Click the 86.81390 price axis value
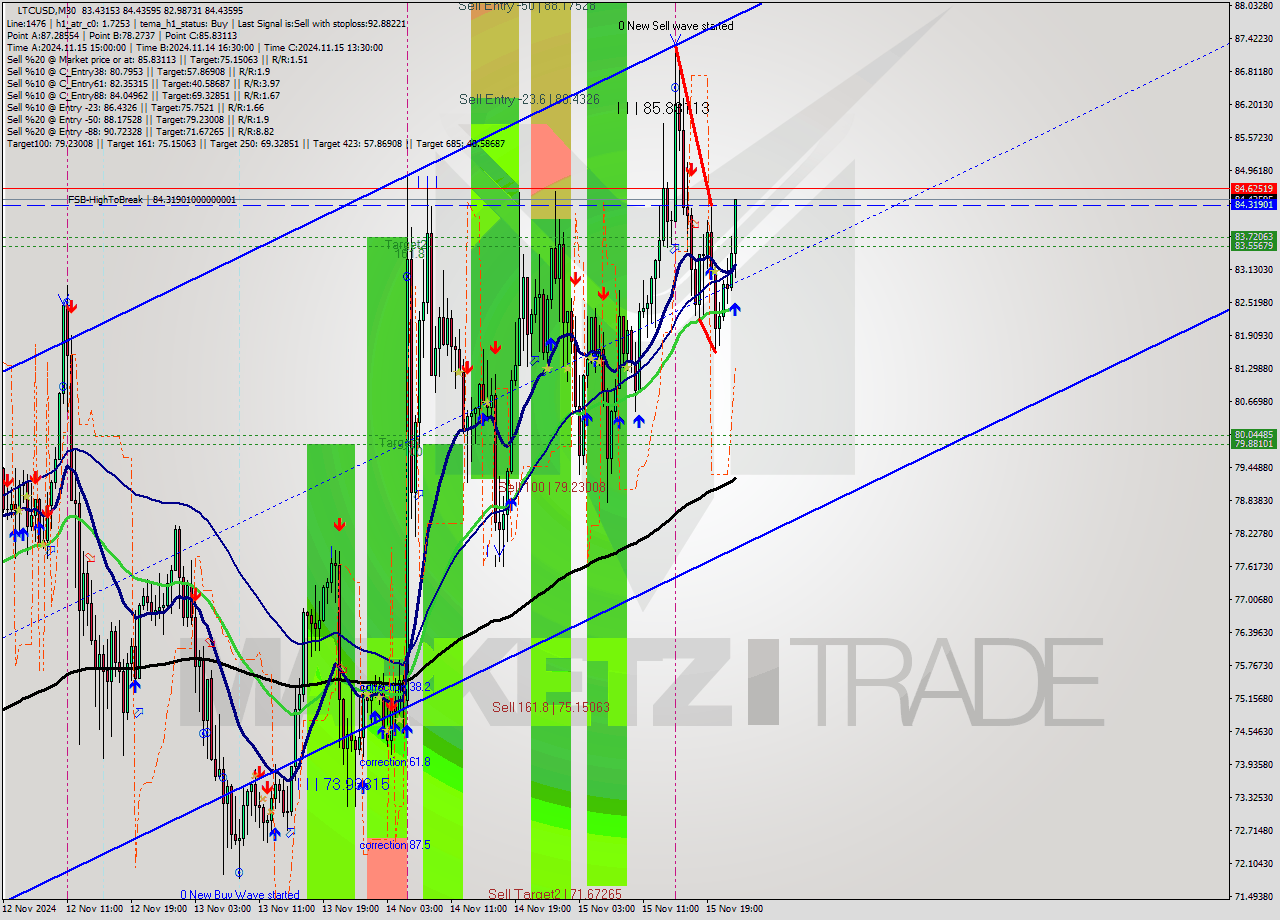 pos(1253,71)
